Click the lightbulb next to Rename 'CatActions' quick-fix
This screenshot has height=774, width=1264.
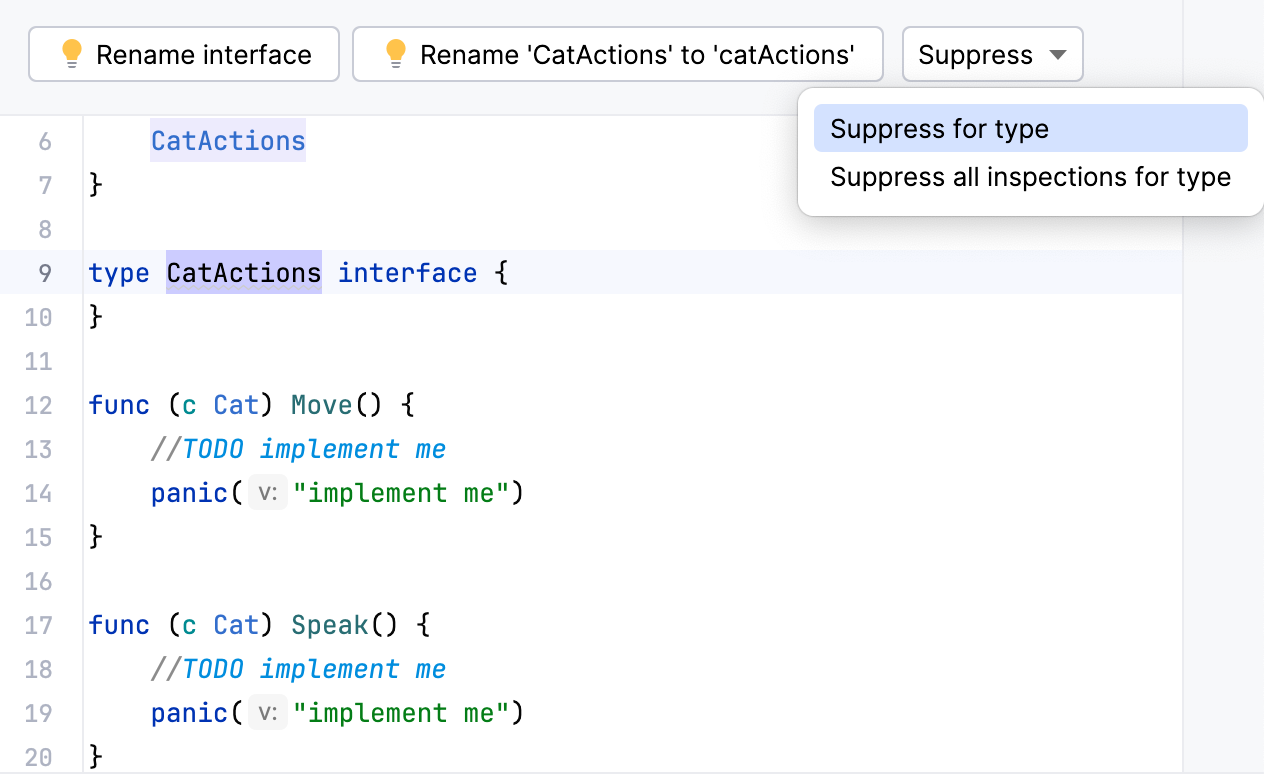coord(397,54)
